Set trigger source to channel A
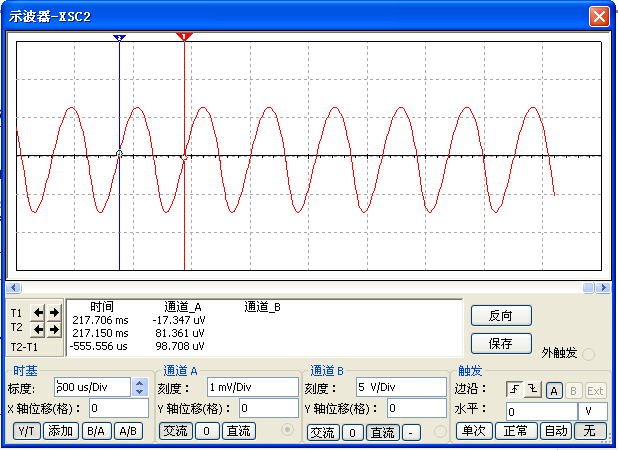Screen dimensions: 618x450 554,390
